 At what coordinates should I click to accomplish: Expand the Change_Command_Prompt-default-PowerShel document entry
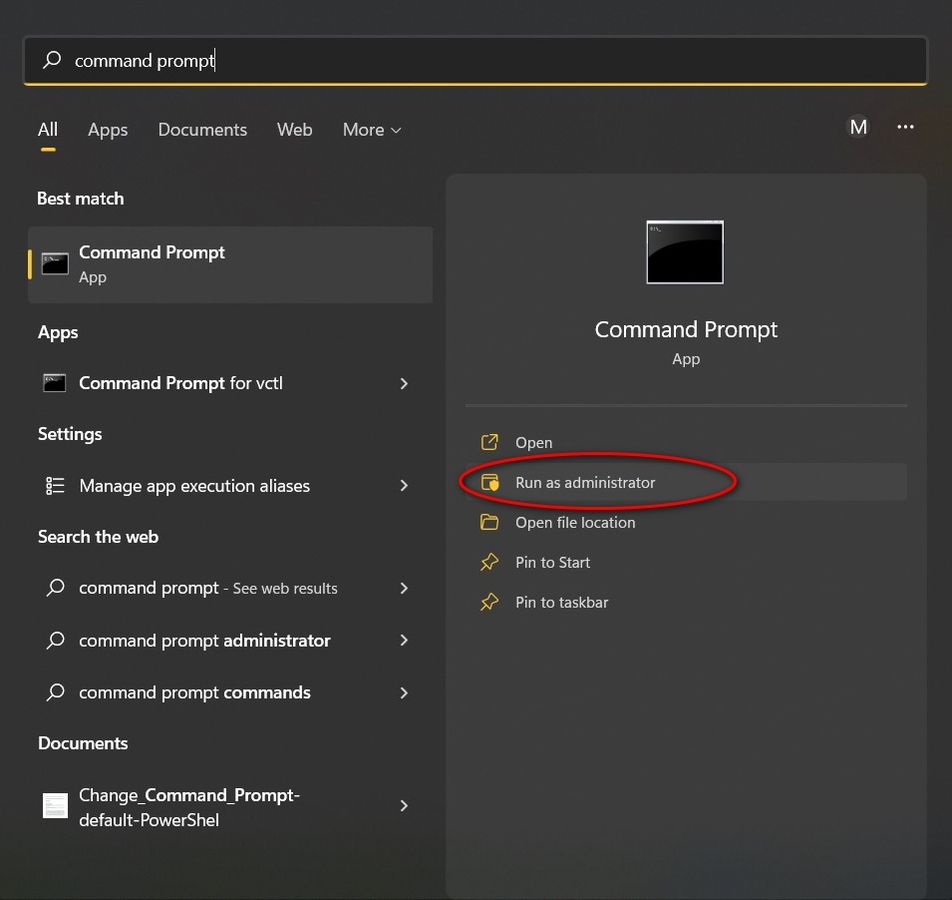pos(403,806)
